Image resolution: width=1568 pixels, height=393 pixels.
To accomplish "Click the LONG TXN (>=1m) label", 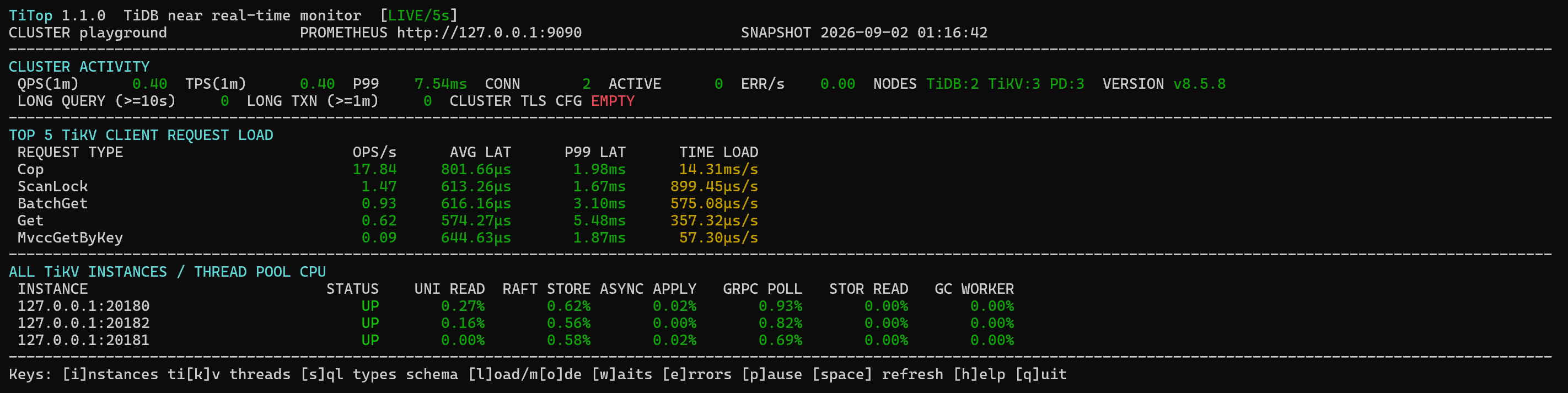I will (312, 100).
